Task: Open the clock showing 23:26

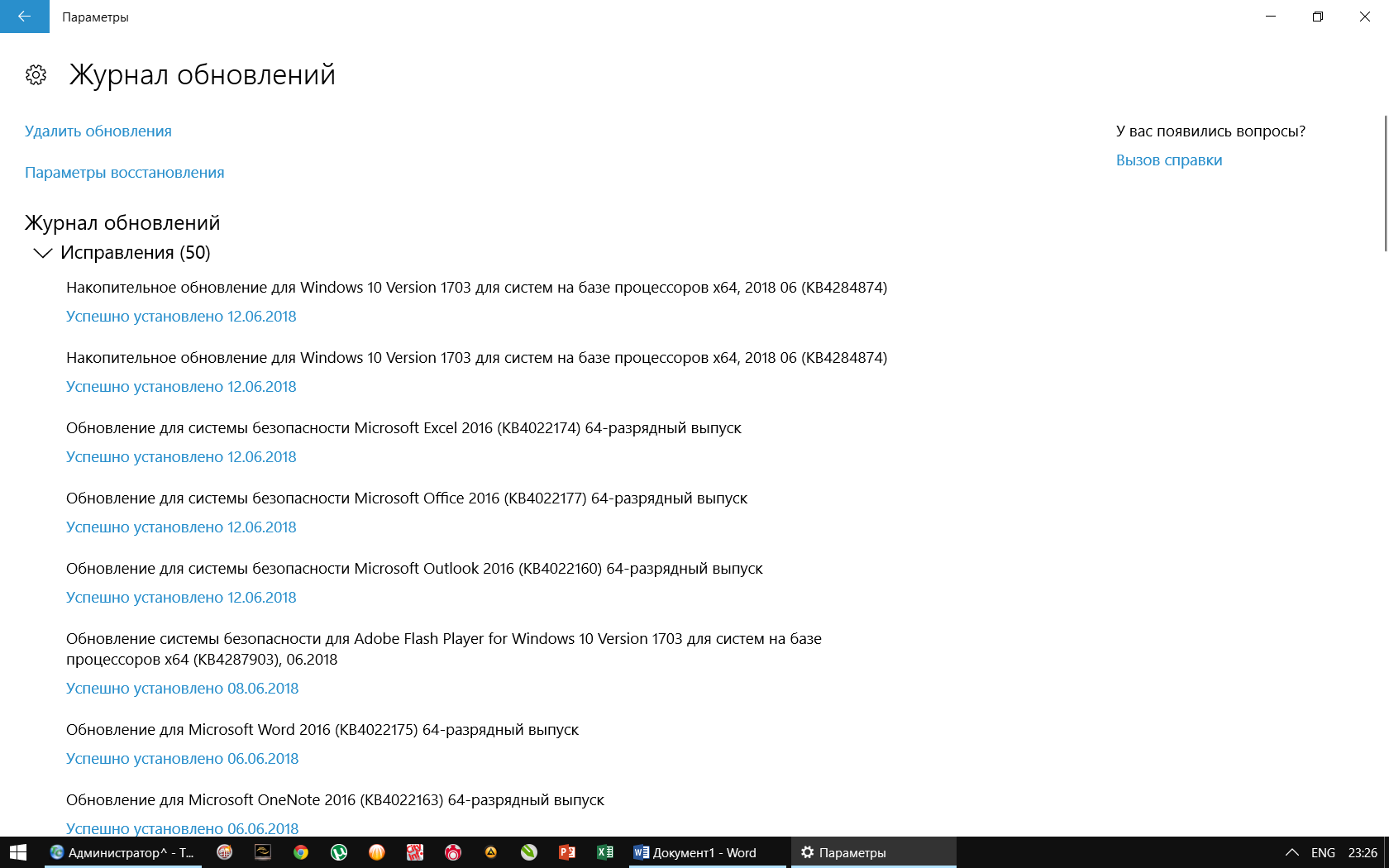Action: click(1363, 852)
